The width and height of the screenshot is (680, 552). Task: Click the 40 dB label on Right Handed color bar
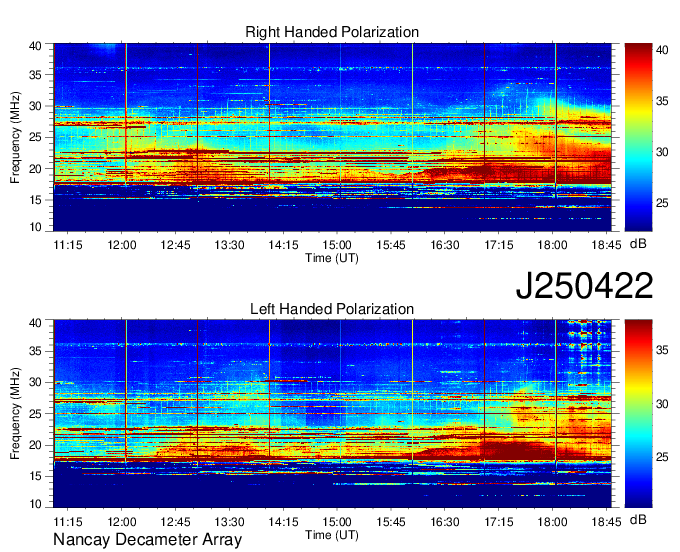coord(662,50)
